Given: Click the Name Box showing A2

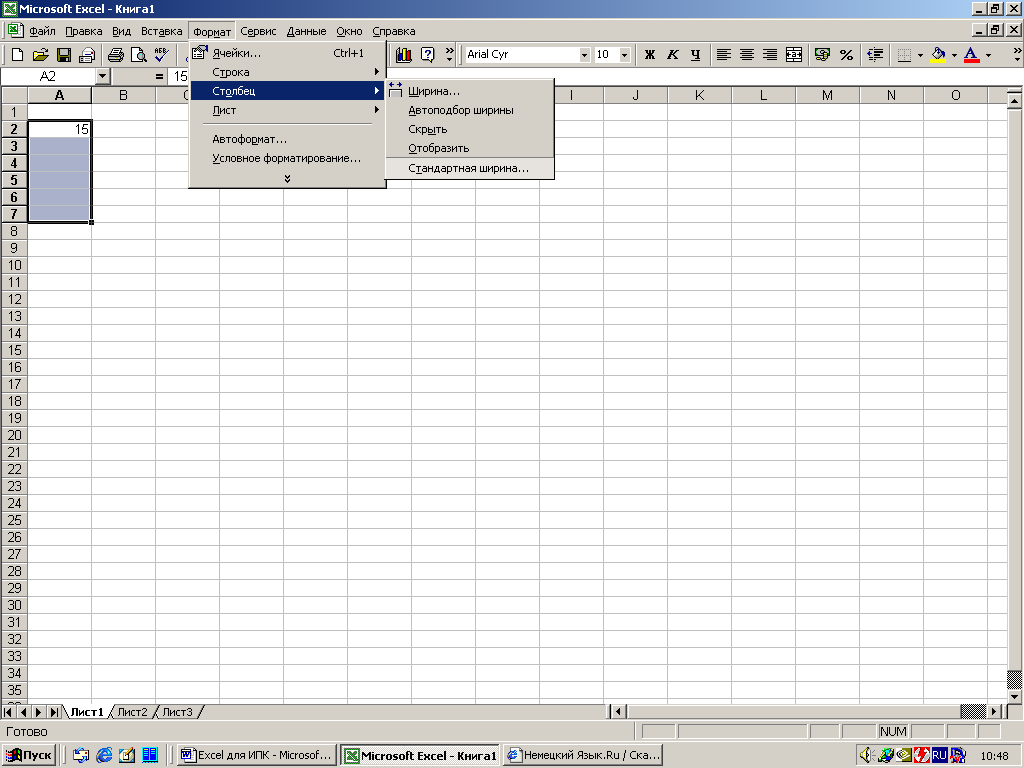Looking at the screenshot, I should [48, 76].
